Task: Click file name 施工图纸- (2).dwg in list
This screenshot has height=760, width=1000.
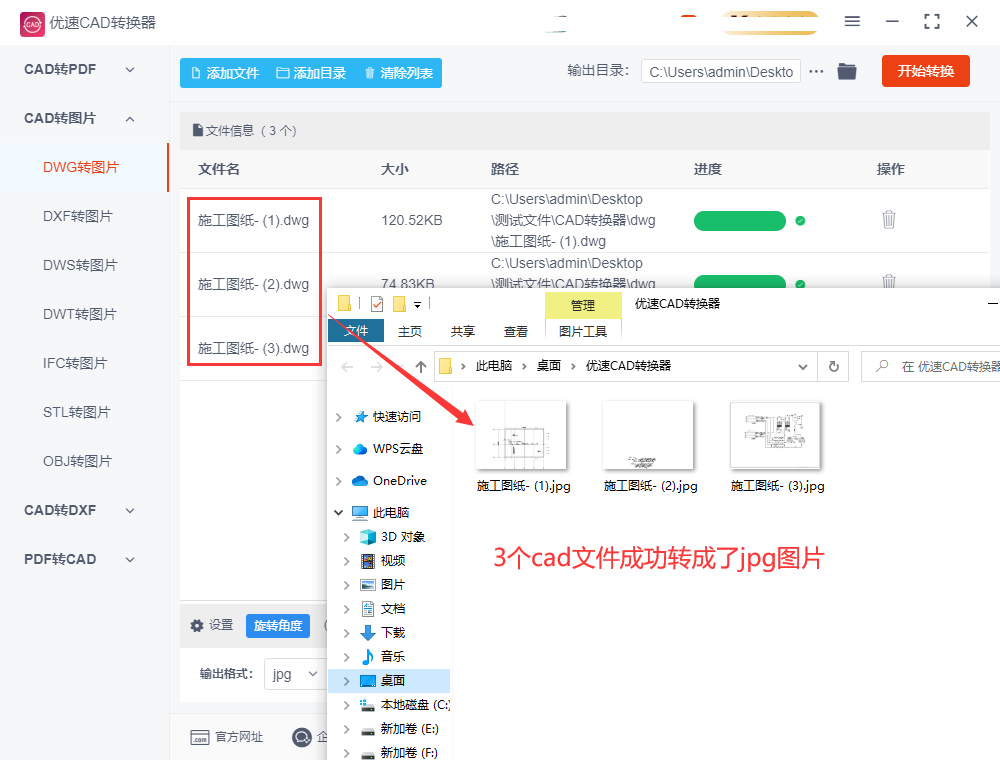Action: 253,284
